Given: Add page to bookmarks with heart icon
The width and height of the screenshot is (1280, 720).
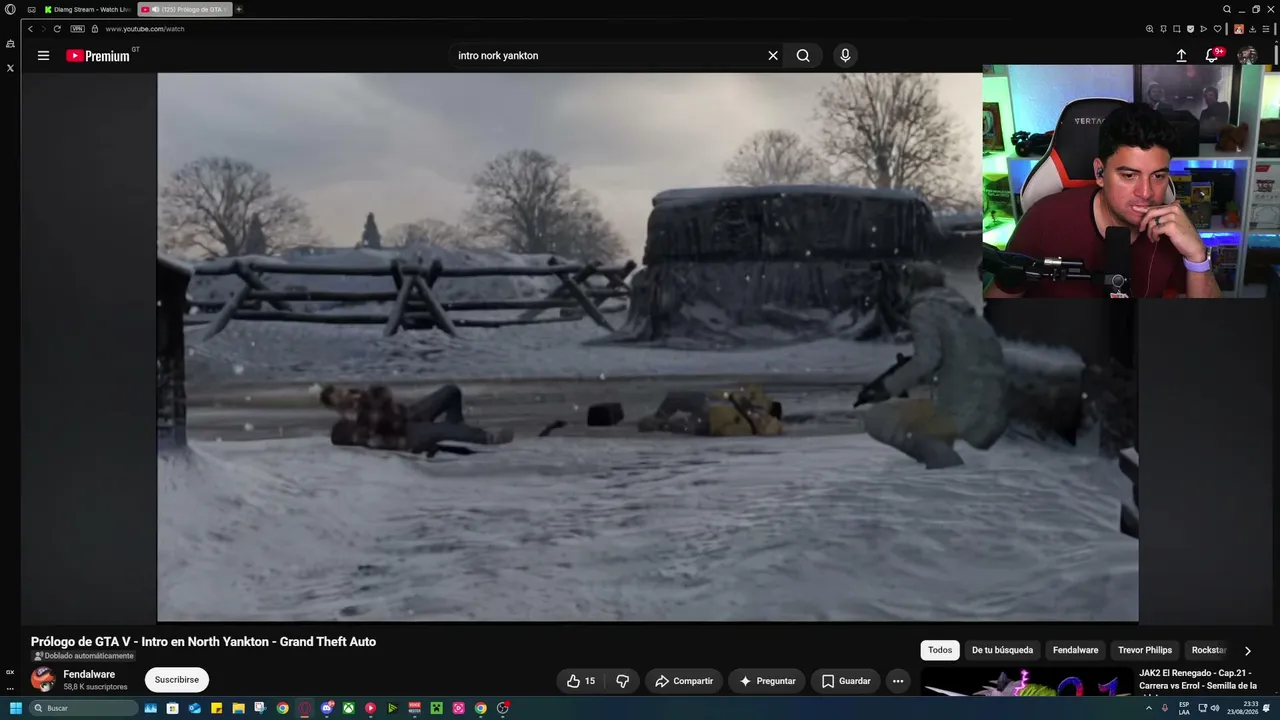Looking at the screenshot, I should 1217,29.
